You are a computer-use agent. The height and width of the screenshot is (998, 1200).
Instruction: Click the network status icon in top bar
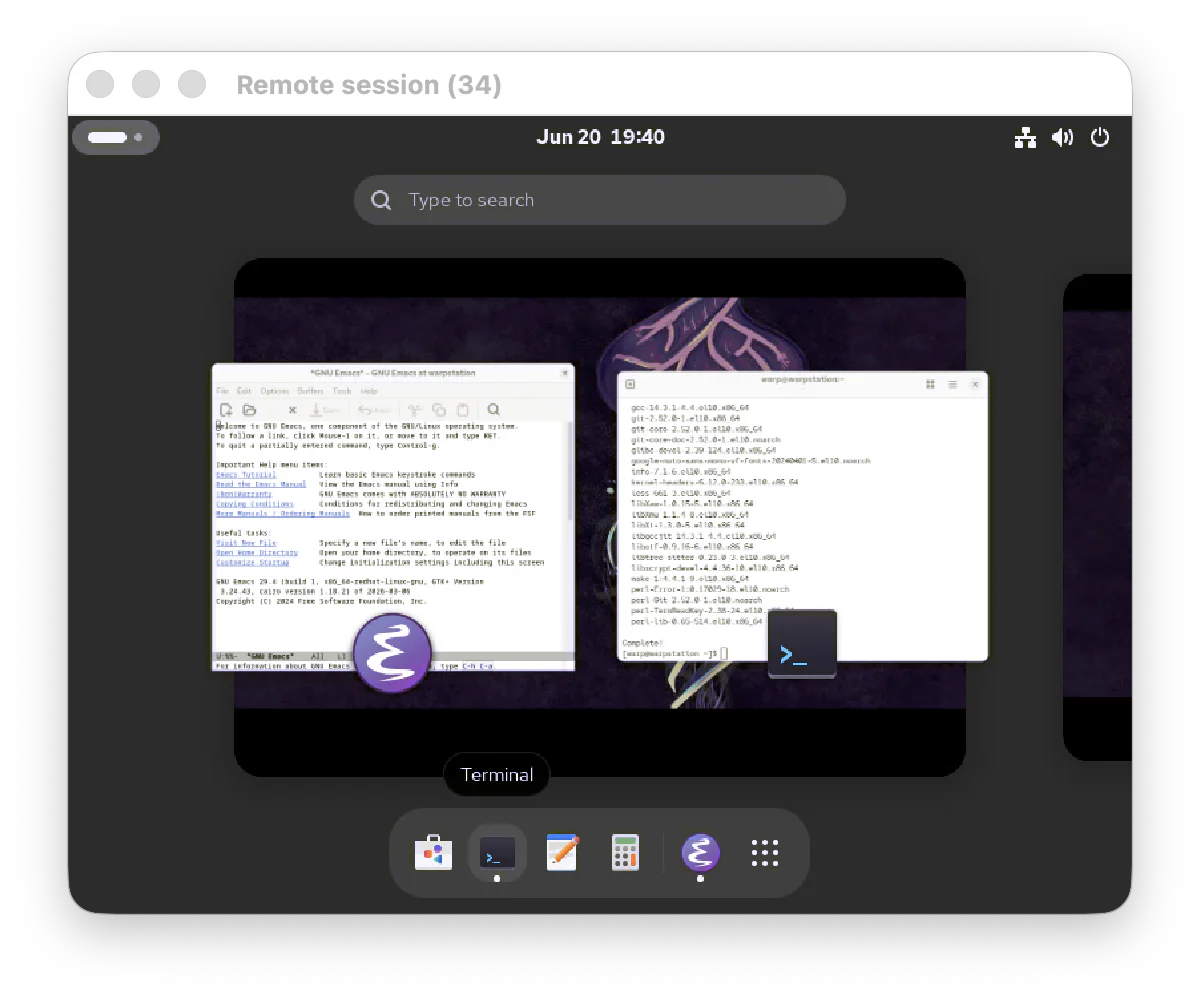coord(1025,138)
